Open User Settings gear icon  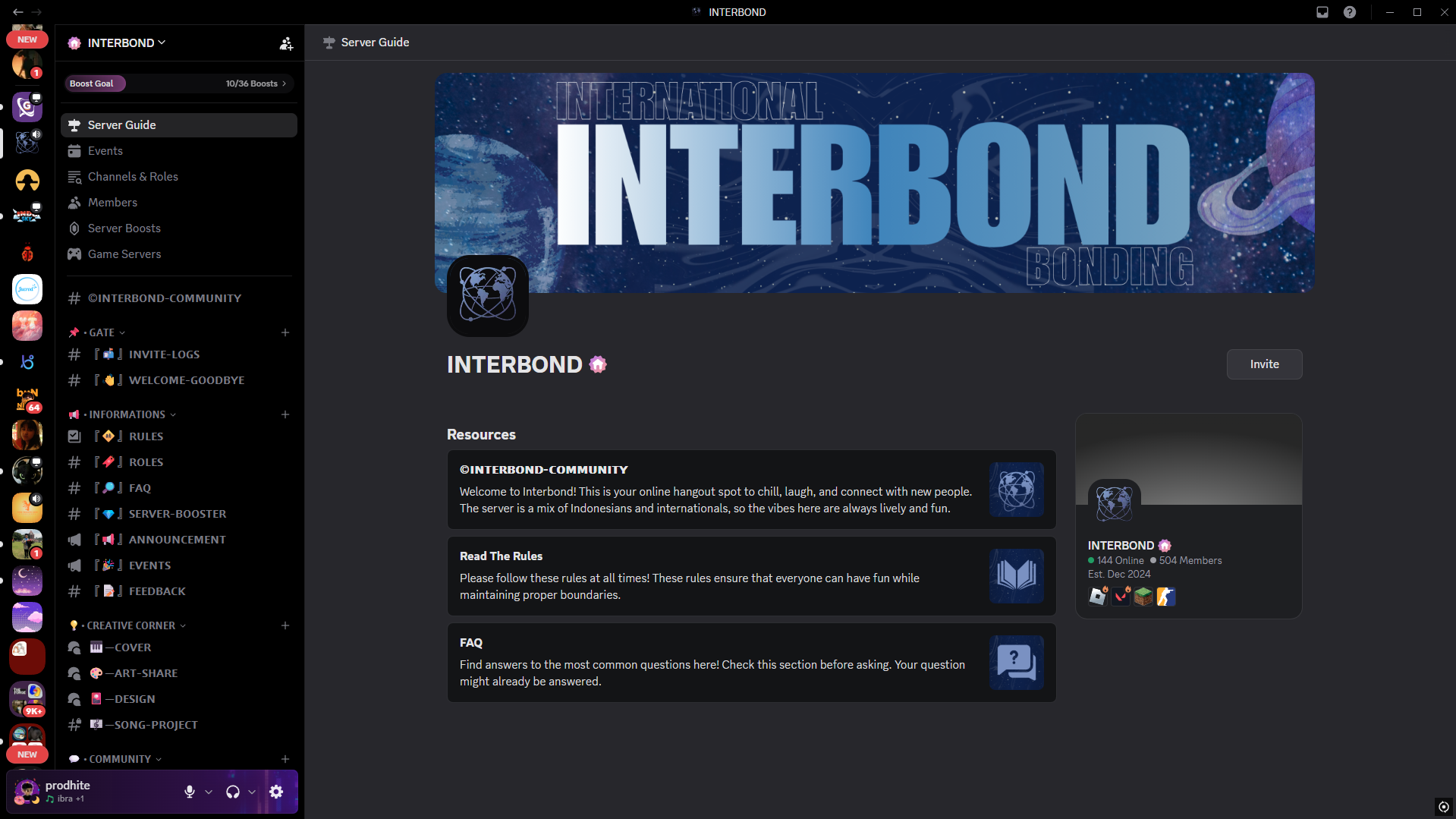click(x=276, y=792)
